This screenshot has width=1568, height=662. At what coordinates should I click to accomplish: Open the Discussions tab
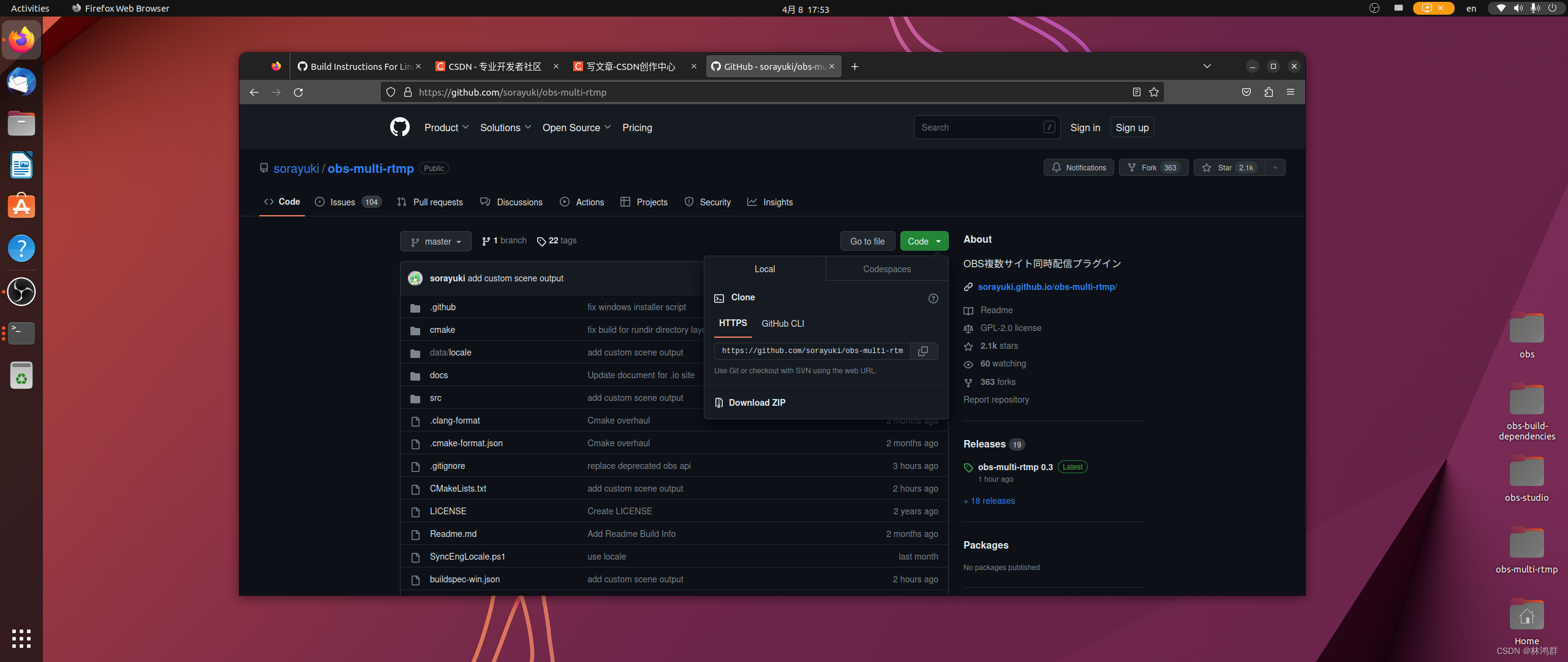511,202
